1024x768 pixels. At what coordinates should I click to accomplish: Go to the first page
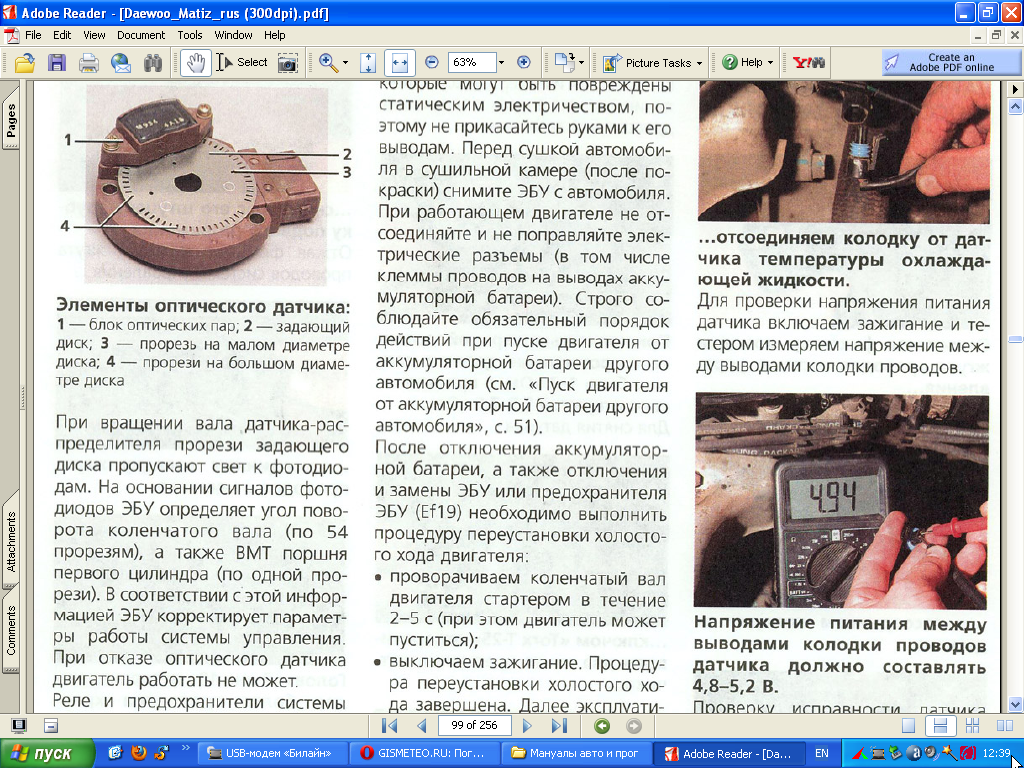pyautogui.click(x=390, y=726)
